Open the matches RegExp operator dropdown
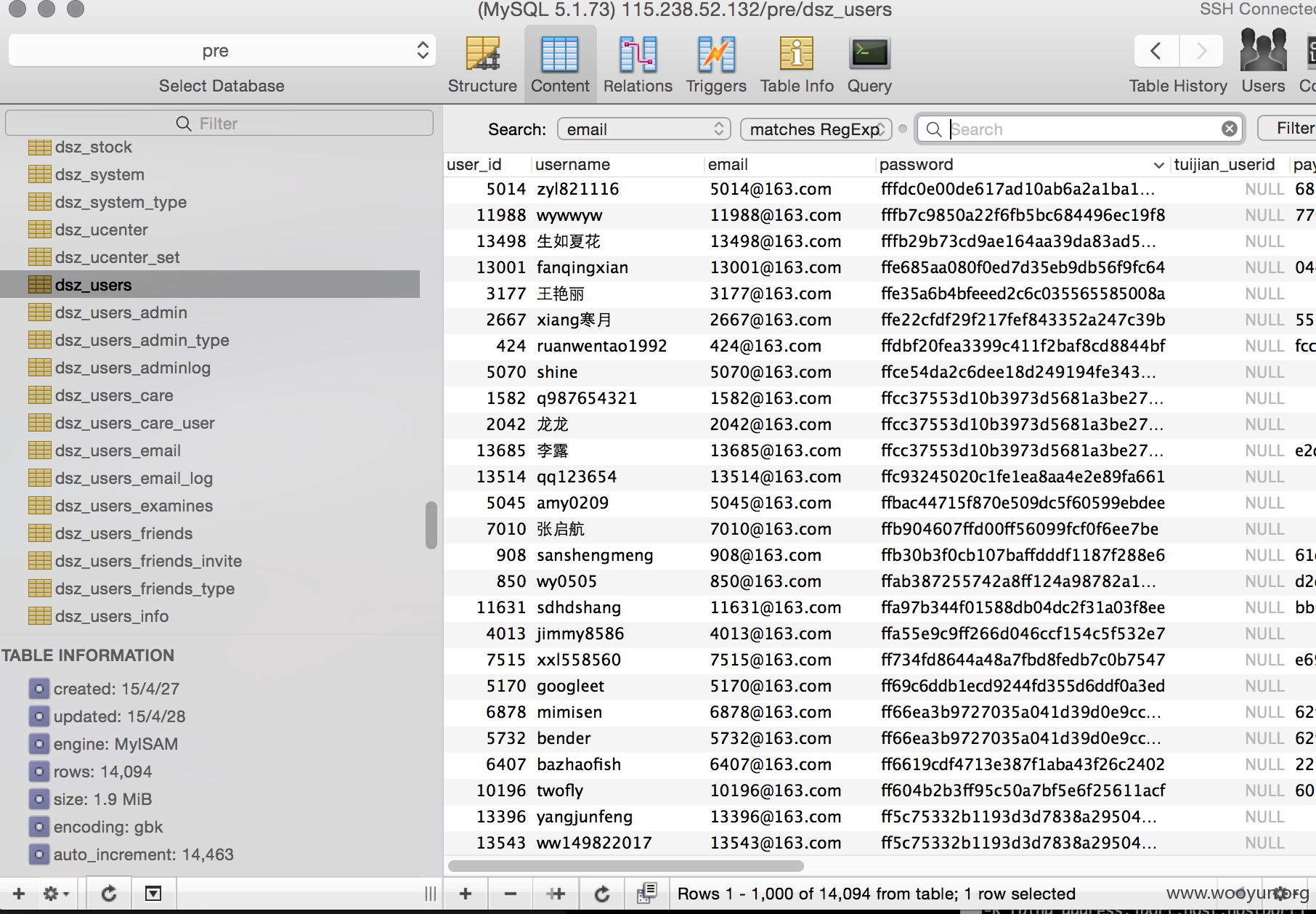The image size is (1316, 914). click(x=816, y=129)
